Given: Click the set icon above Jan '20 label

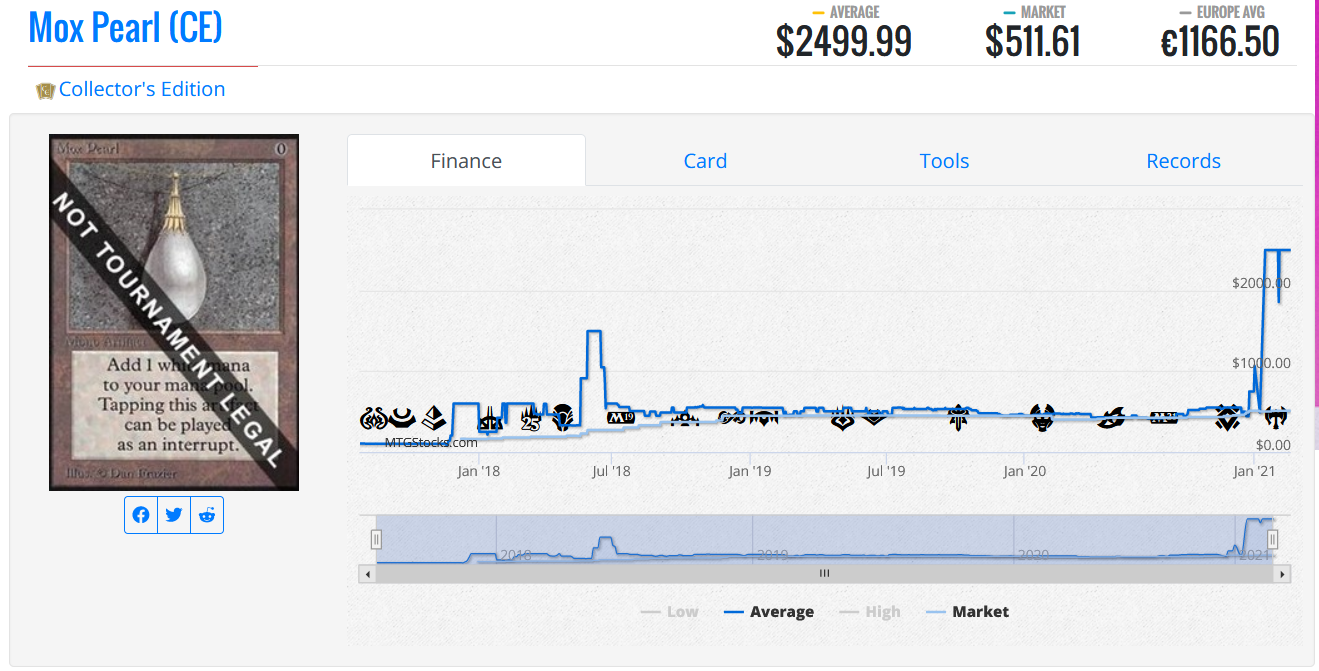Looking at the screenshot, I should tap(1042, 418).
